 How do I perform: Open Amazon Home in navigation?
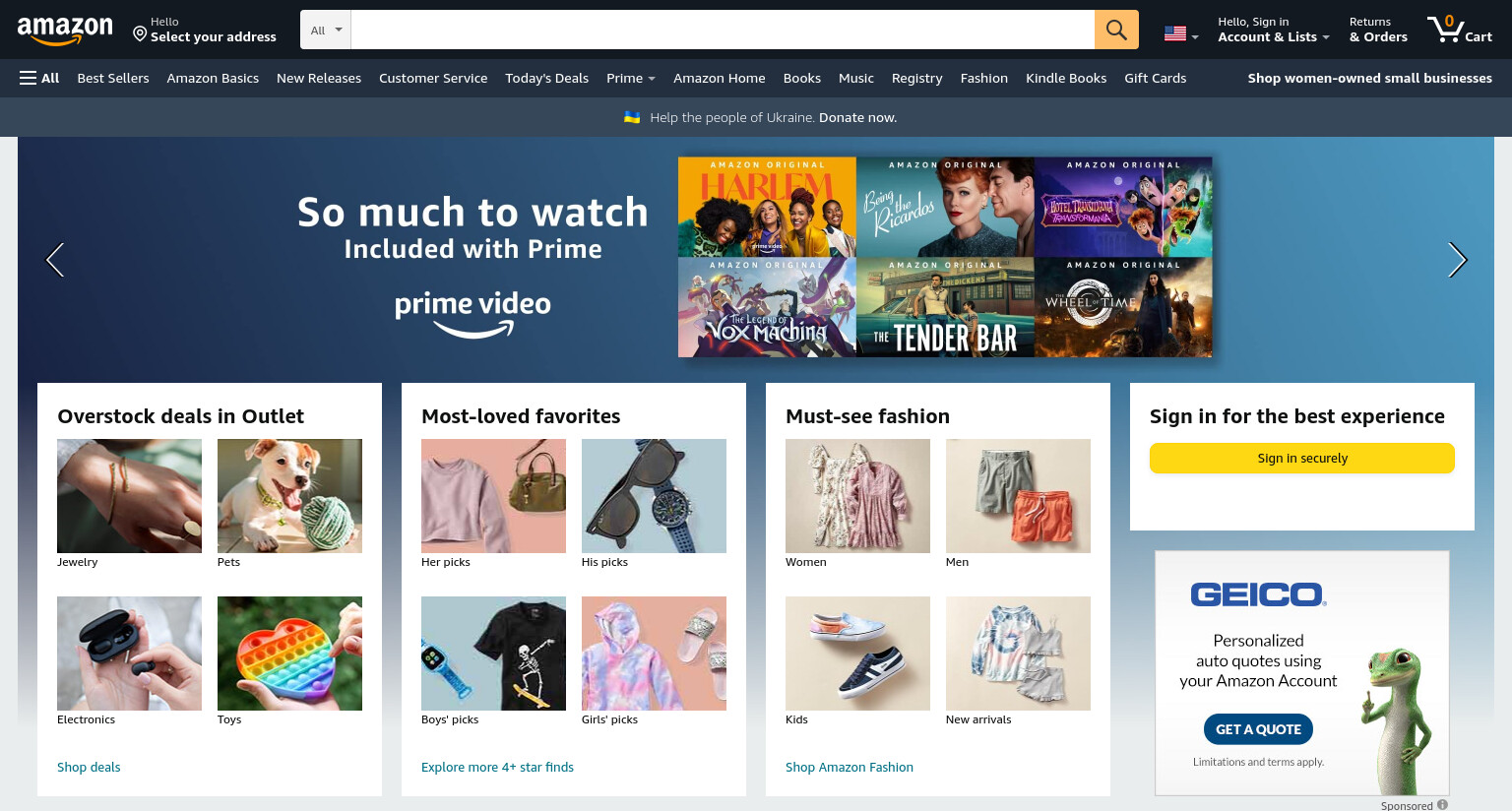click(x=719, y=78)
